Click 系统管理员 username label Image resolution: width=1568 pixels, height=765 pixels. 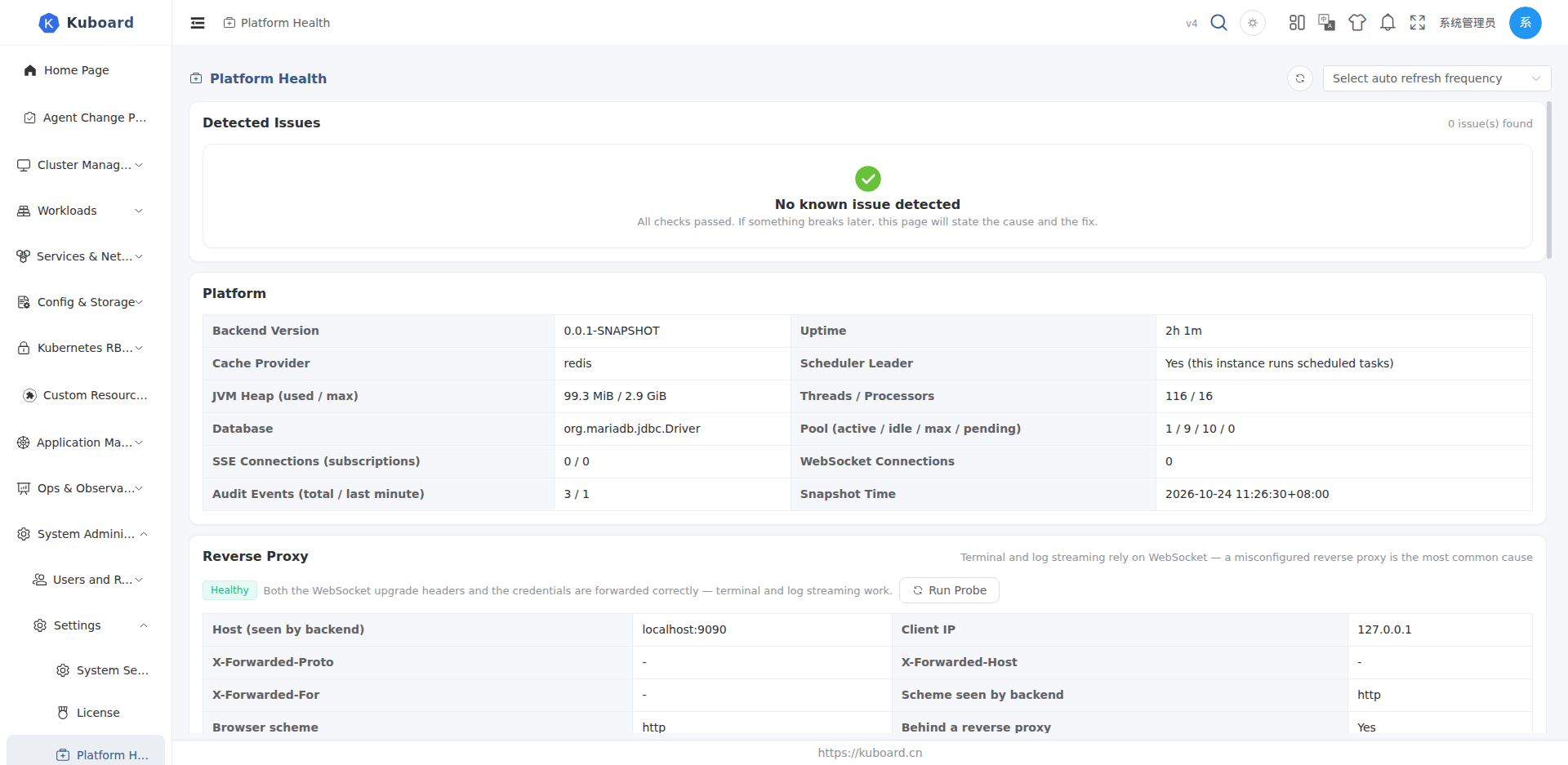(1468, 23)
